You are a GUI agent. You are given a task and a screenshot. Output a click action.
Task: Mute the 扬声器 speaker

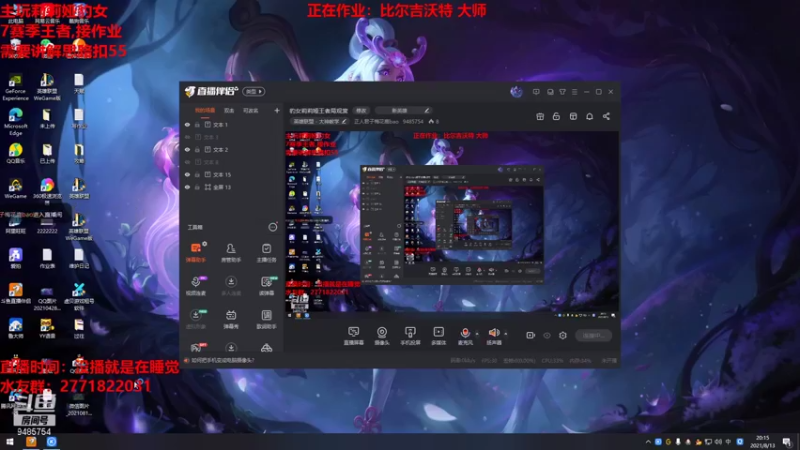494,336
